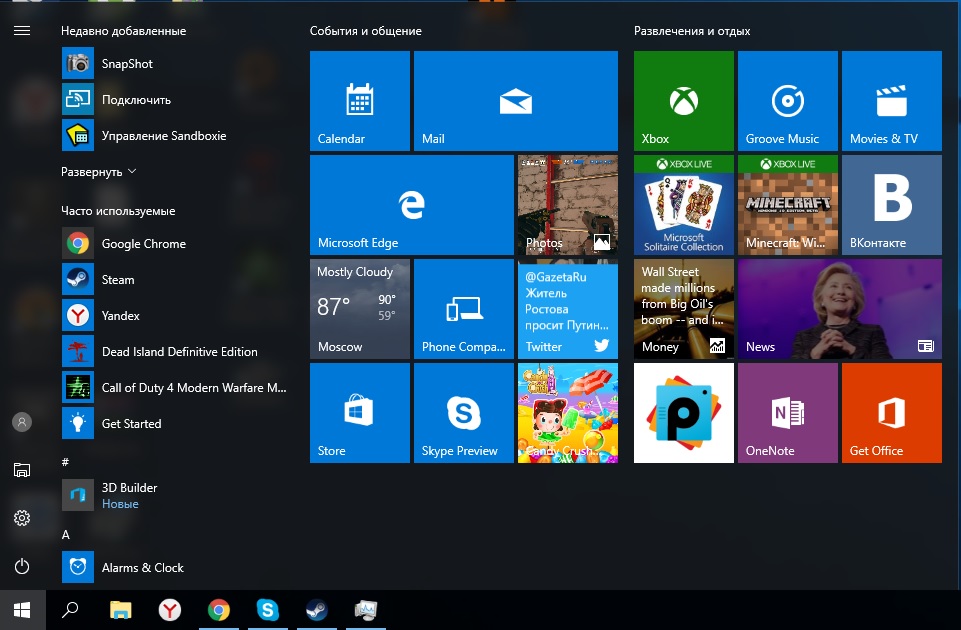The image size is (961, 630).
Task: Open the Moscow weather tile
Action: tap(360, 309)
